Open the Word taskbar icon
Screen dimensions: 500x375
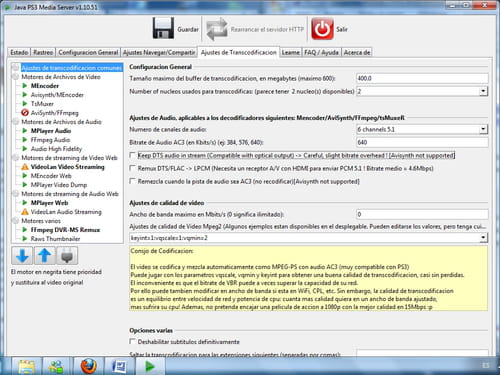119,366
